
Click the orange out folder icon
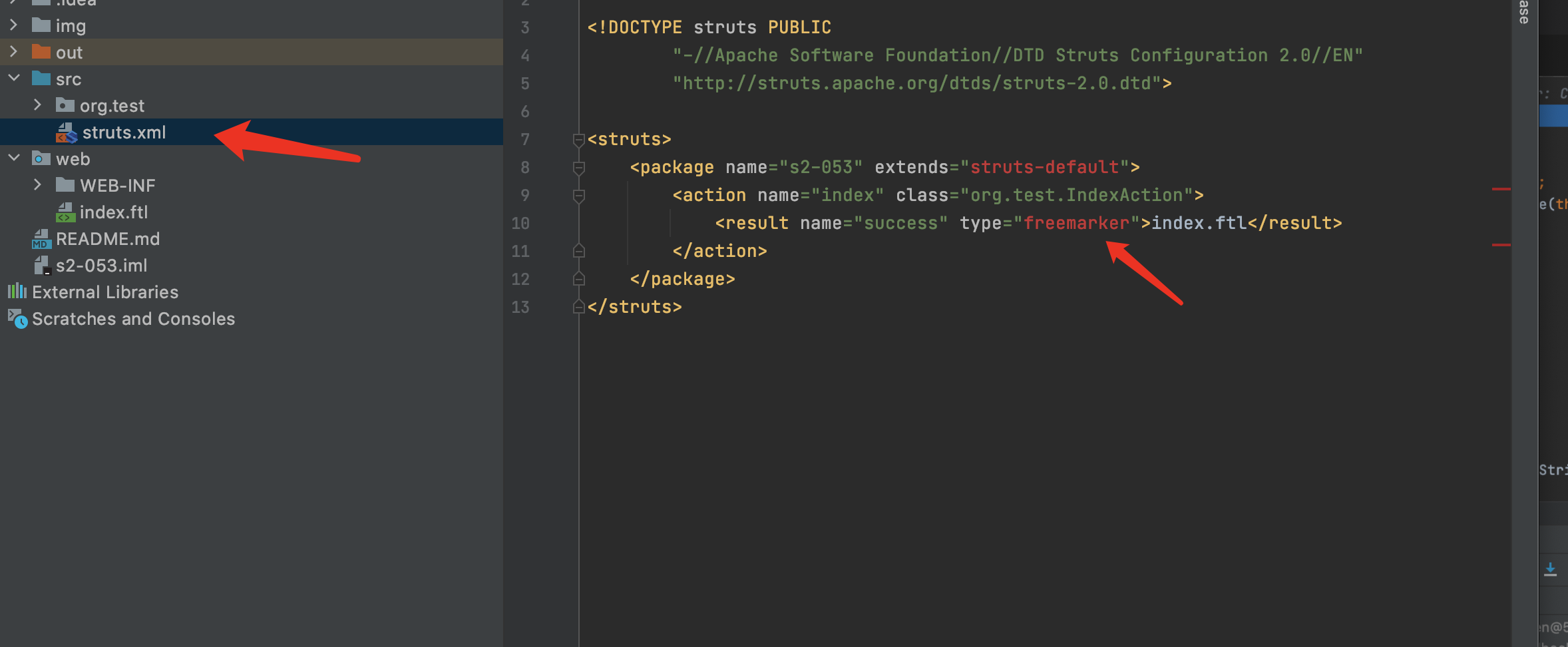[x=41, y=52]
